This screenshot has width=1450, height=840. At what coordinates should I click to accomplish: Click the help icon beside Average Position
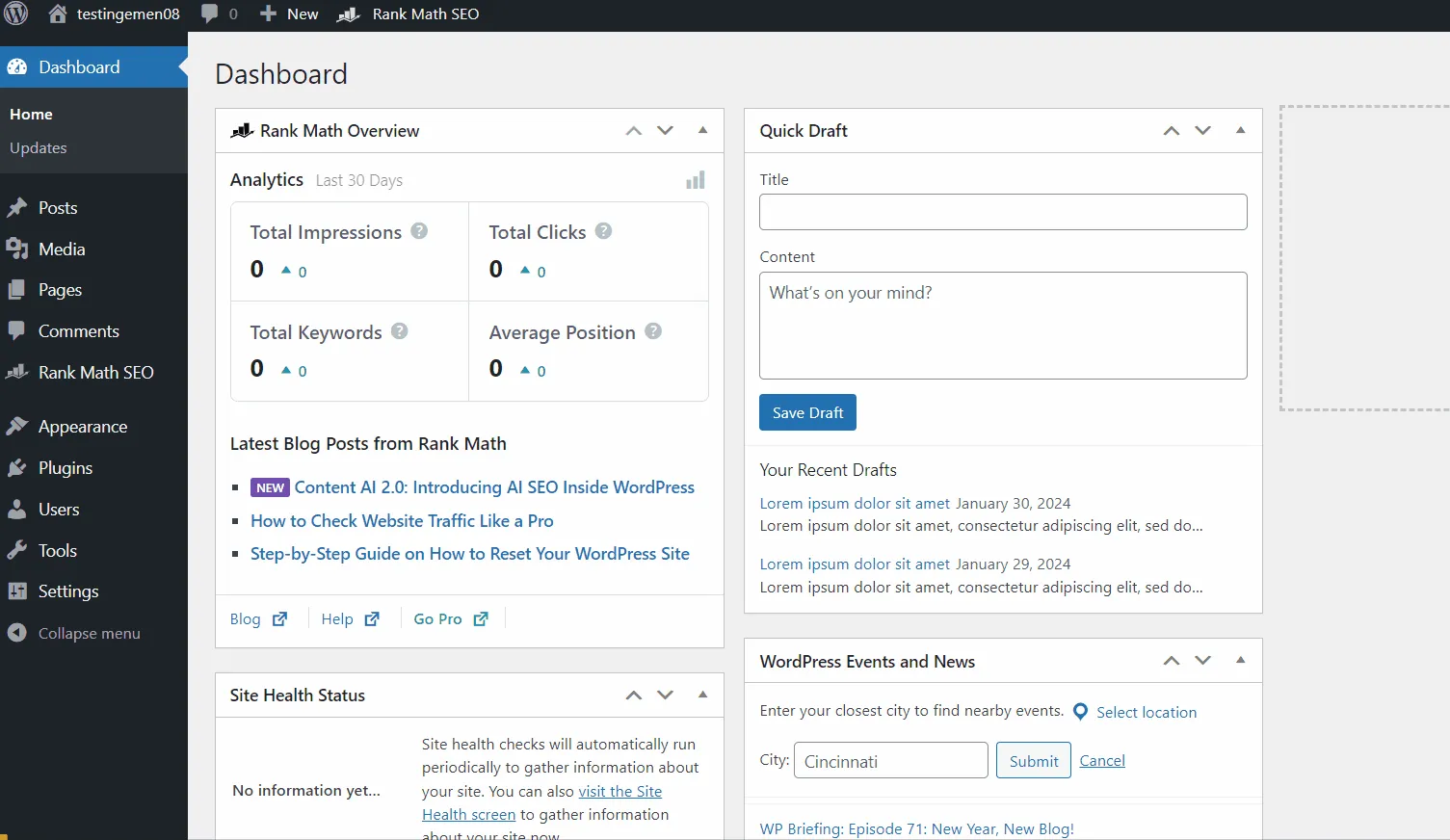653,330
